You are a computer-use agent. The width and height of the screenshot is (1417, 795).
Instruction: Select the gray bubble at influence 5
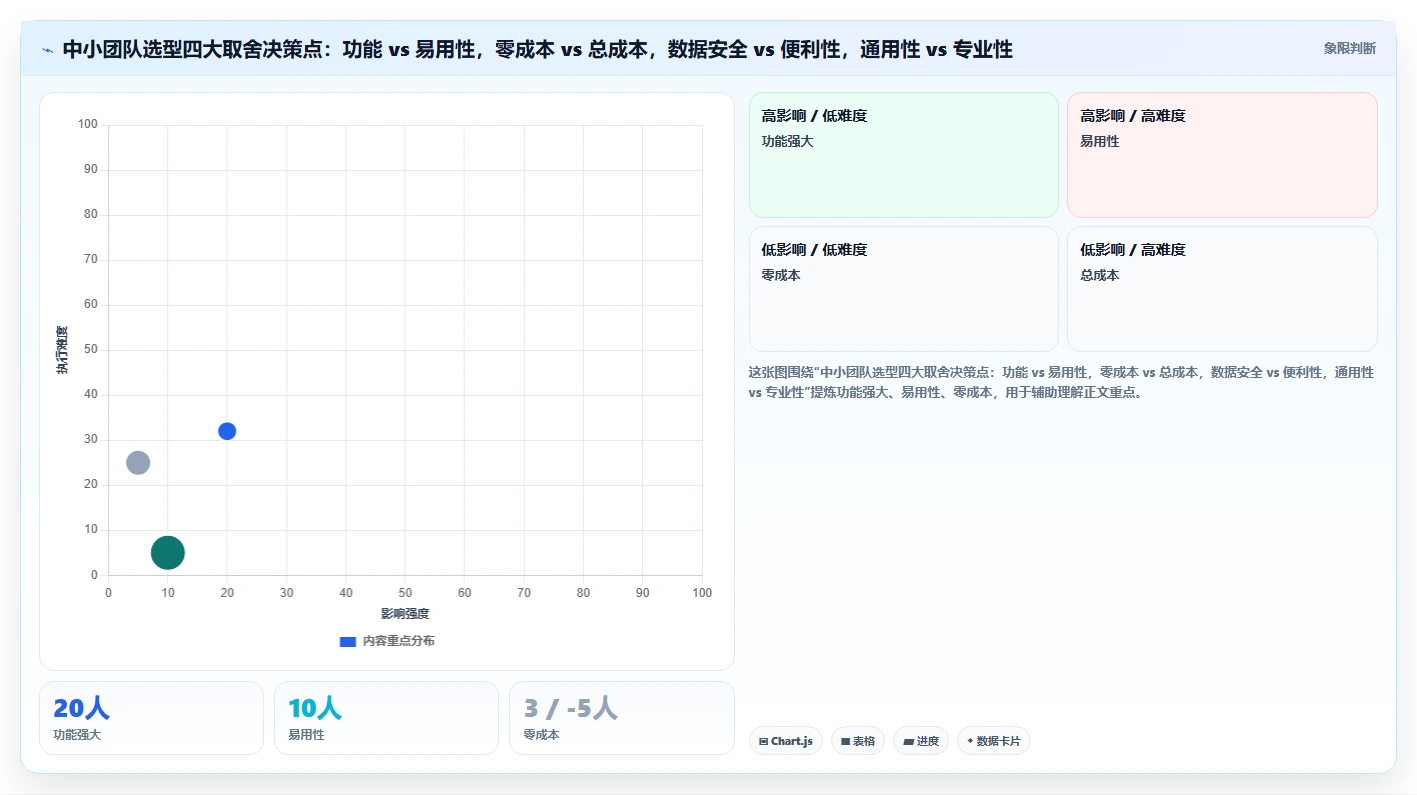click(x=138, y=462)
